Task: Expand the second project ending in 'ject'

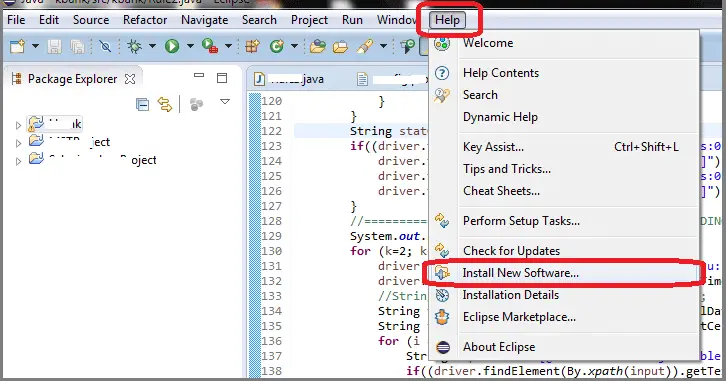Action: [x=18, y=143]
